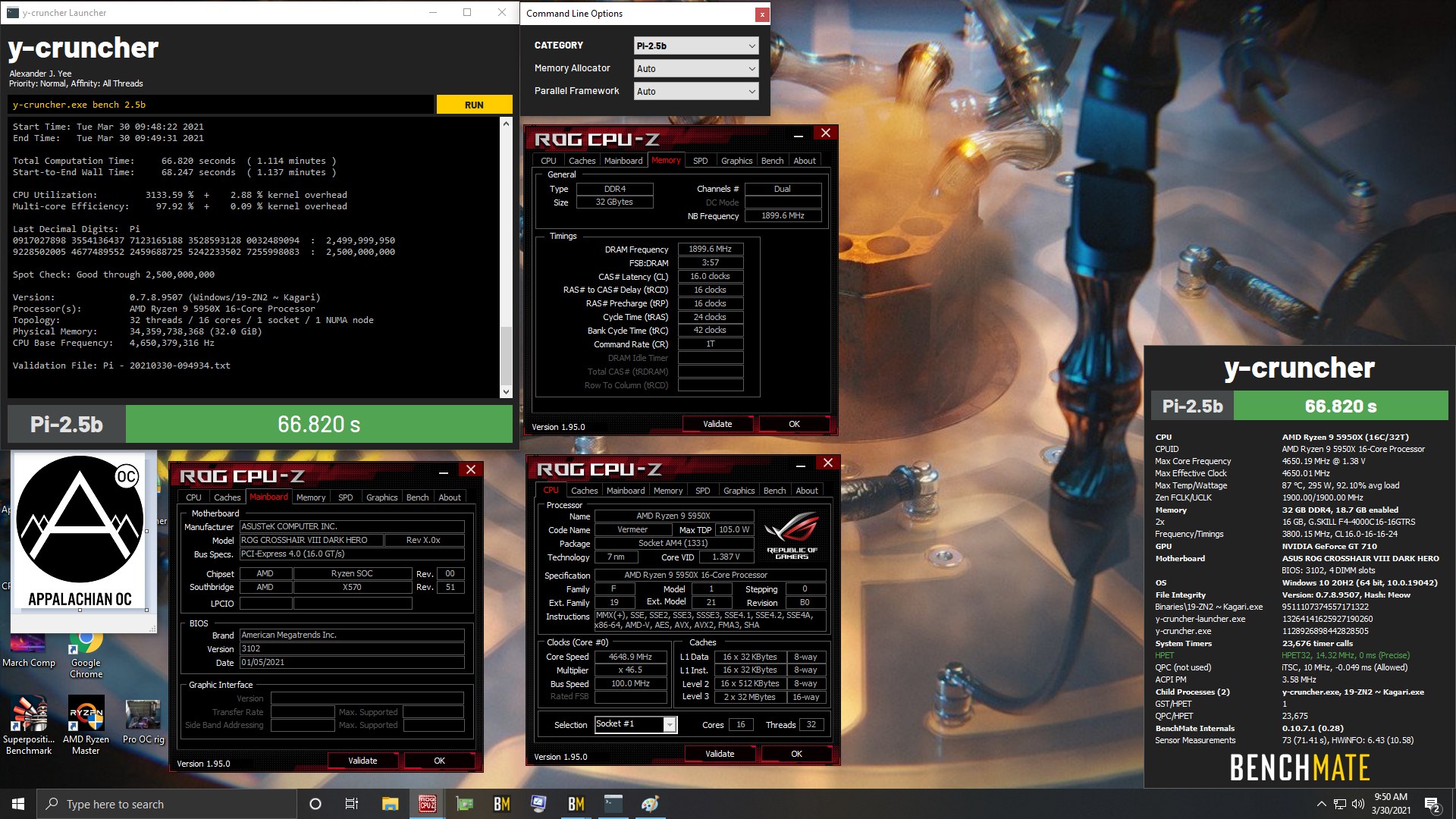Open the first BM BenchMate taskbar icon
Screen dimensions: 1456x819
pos(501,804)
